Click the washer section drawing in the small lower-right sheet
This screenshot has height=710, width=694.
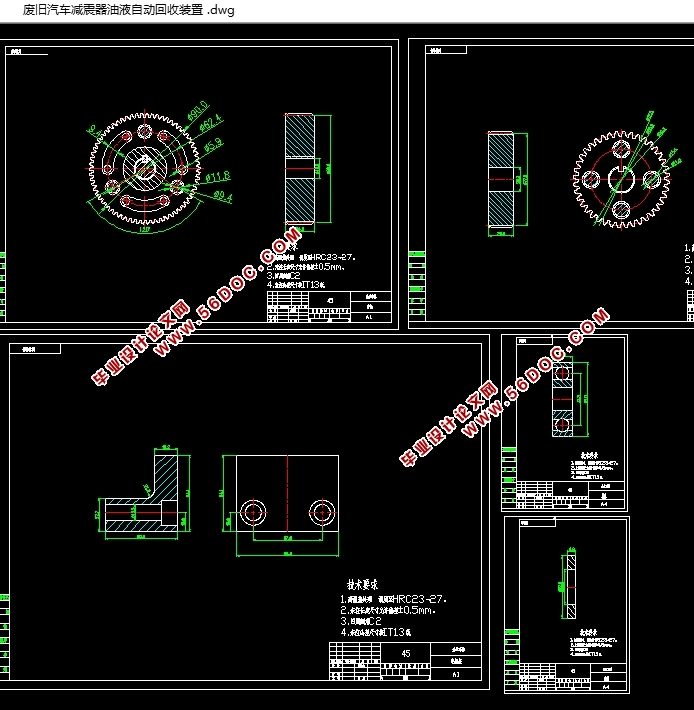coord(571,586)
